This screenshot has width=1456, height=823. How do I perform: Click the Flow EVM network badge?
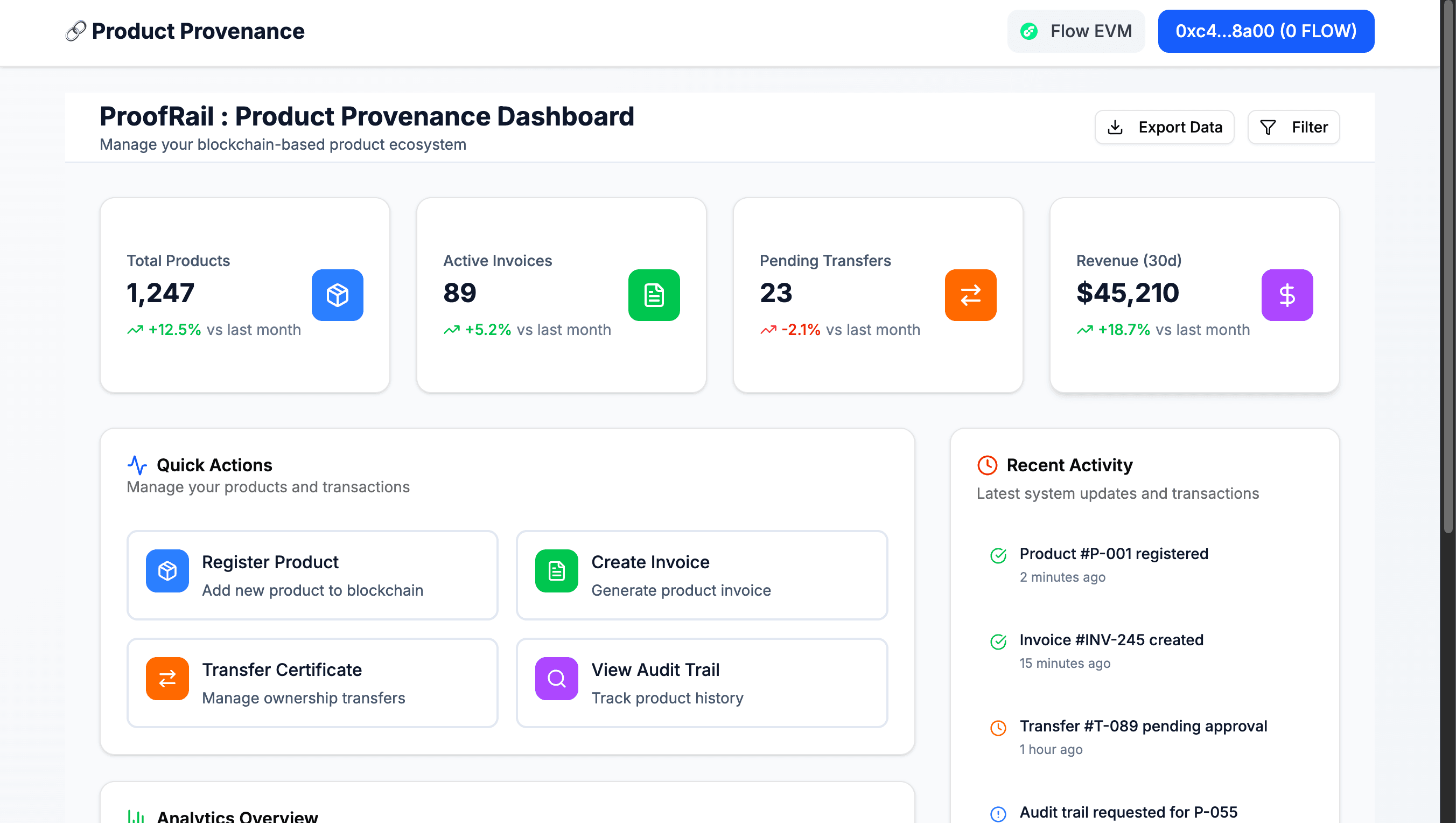pos(1076,31)
